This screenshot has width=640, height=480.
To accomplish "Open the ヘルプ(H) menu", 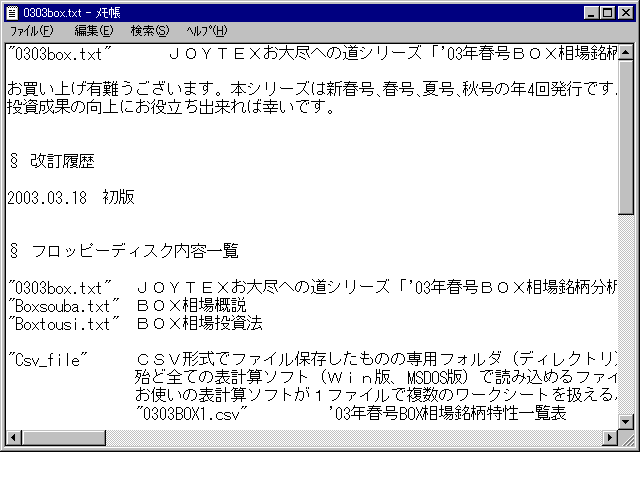I will point(207,31).
